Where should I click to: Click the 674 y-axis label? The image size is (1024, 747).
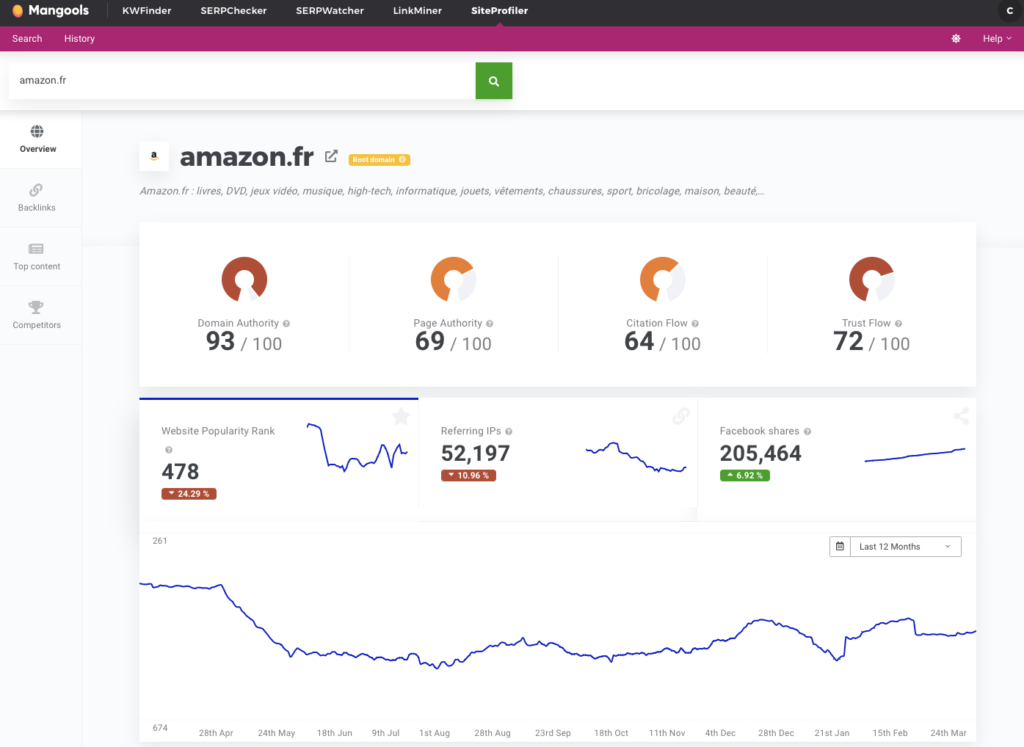[x=160, y=727]
